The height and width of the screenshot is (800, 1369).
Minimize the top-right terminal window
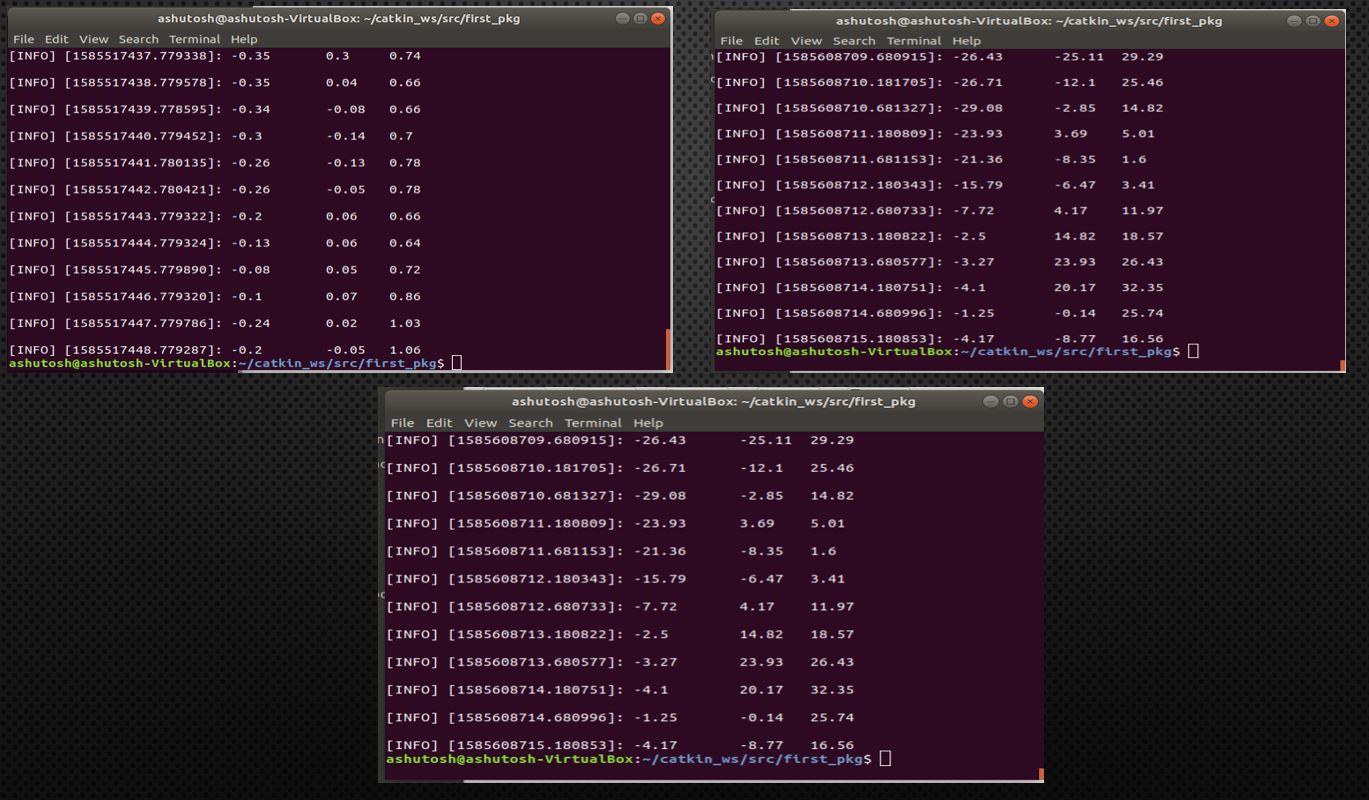pyautogui.click(x=1295, y=21)
